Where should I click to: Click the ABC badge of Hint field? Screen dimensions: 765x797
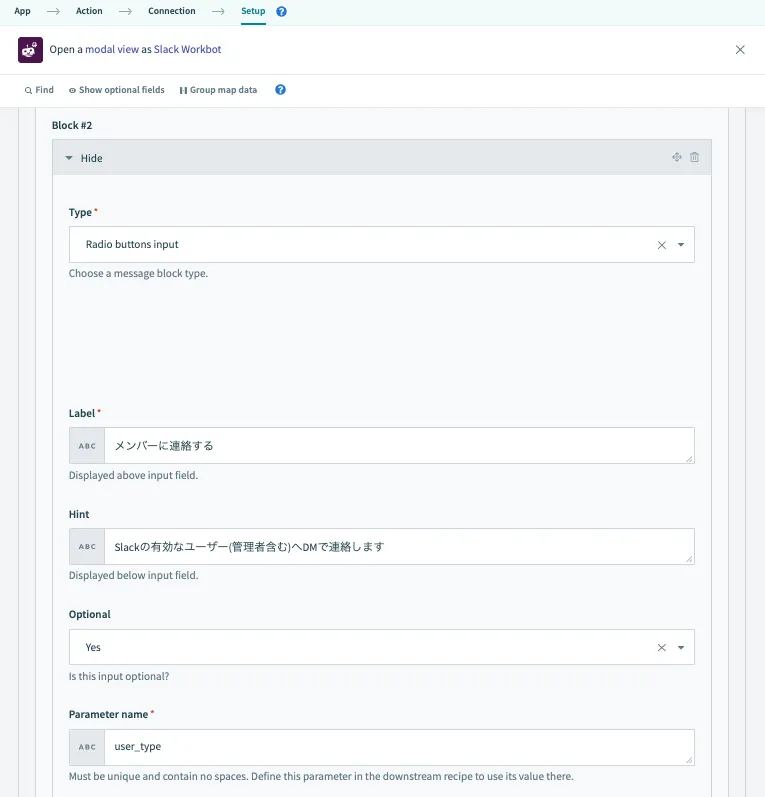87,546
